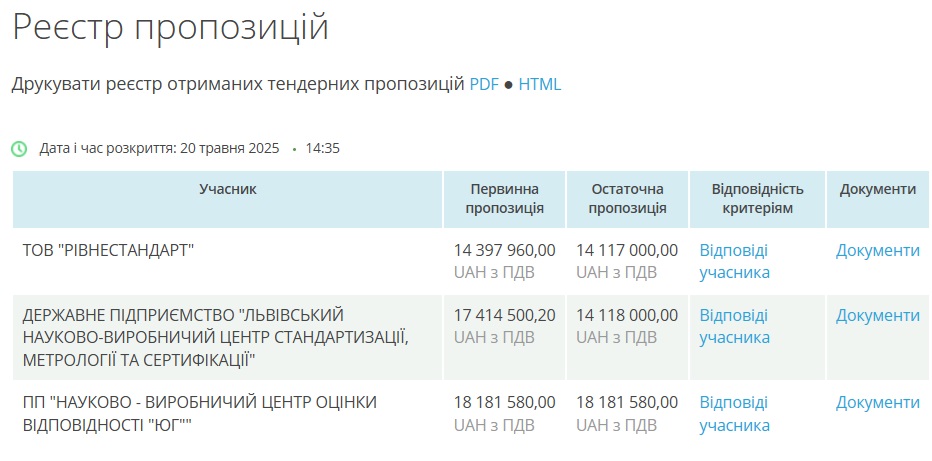Click the Реєстр пропозицій page heading
This screenshot has width=932, height=461.
click(170, 27)
